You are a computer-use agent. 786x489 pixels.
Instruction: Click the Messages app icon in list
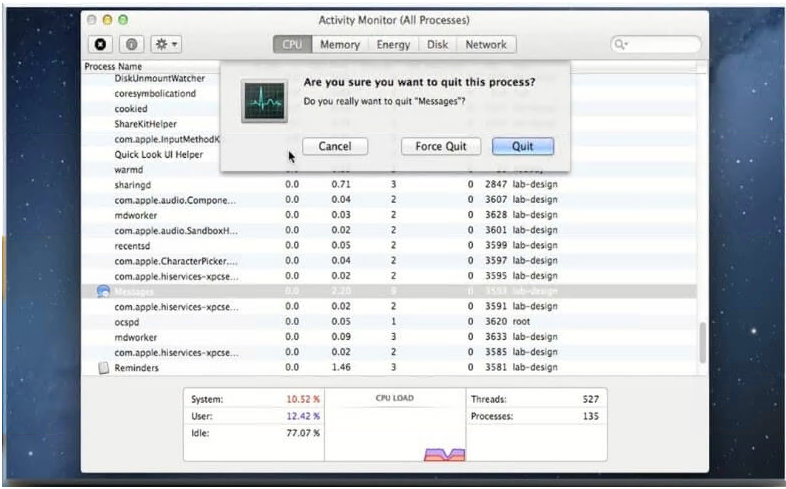coord(103,291)
